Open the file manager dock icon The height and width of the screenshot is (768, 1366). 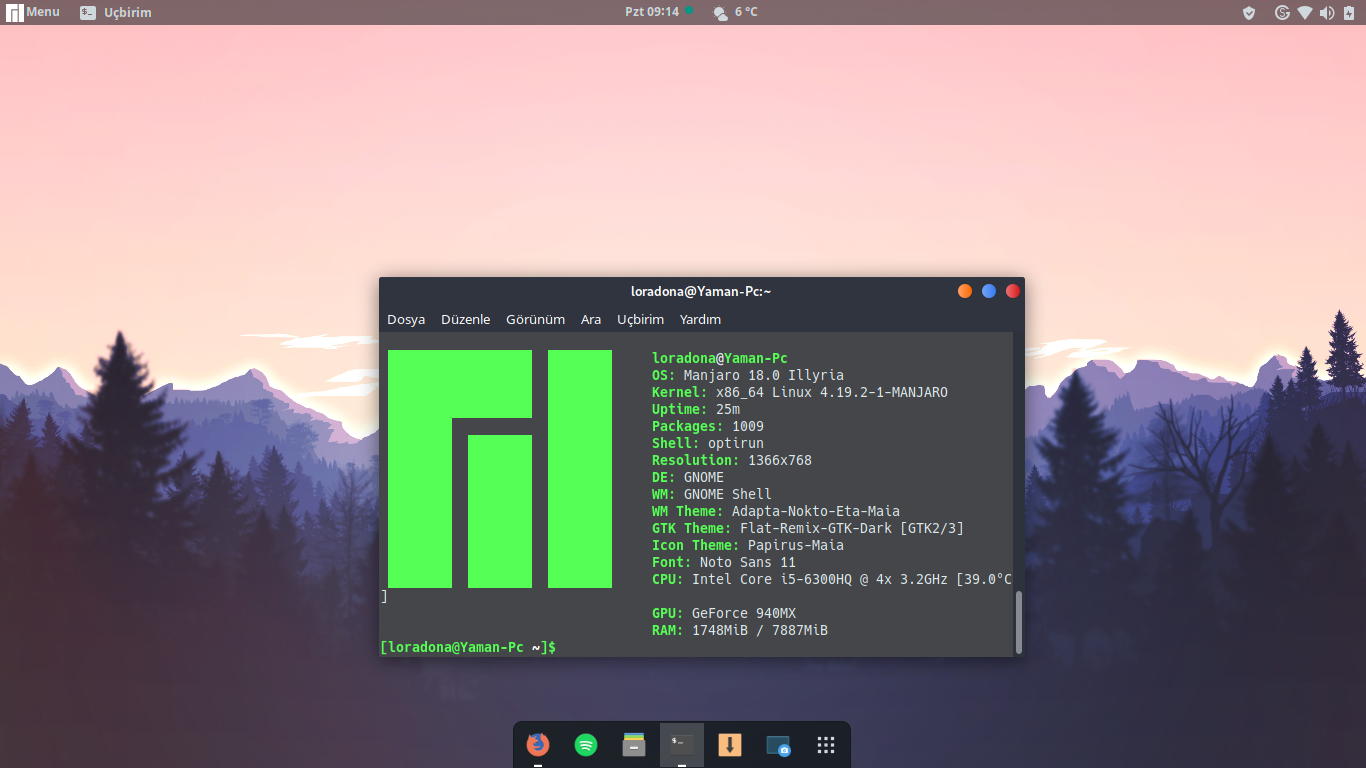tap(634, 745)
